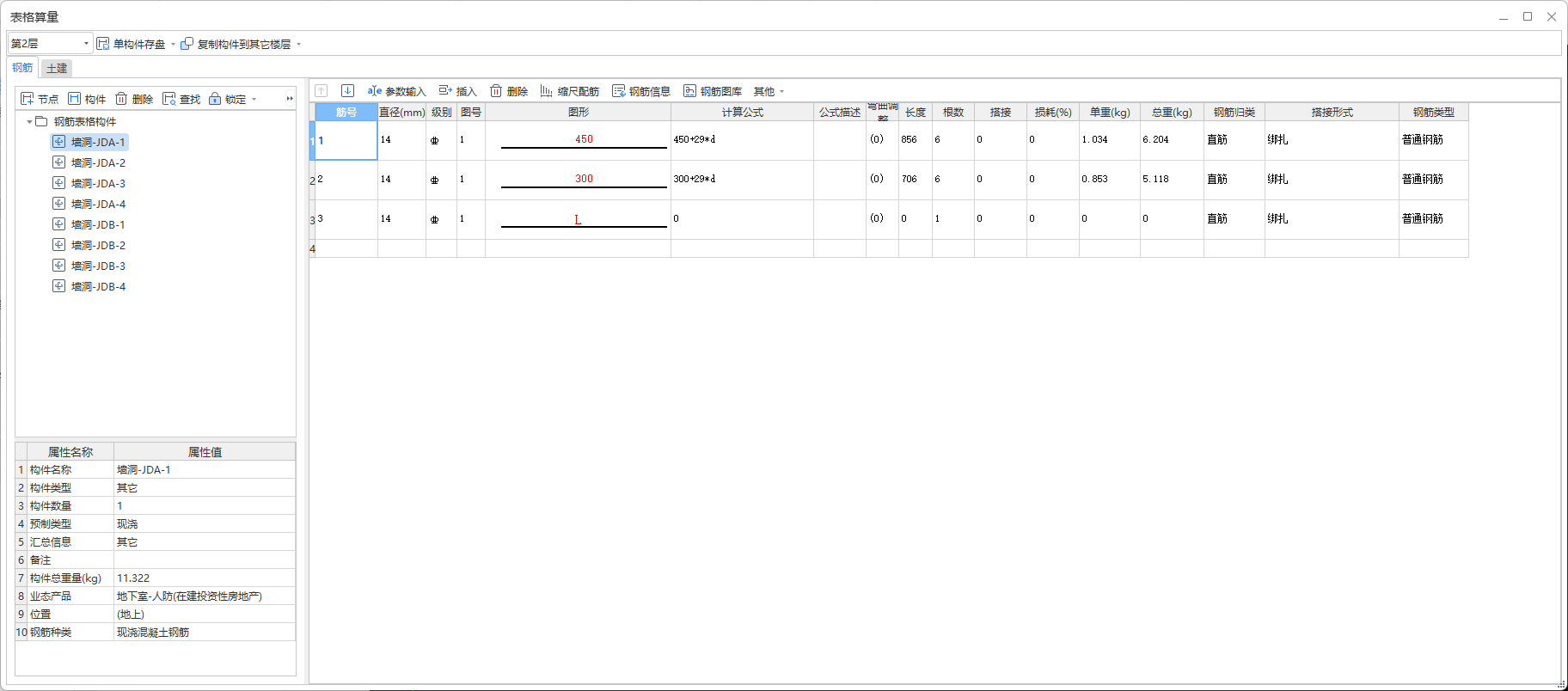The height and width of the screenshot is (691, 1568).
Task: Click the 300 shape diagram cell
Action: point(579,180)
